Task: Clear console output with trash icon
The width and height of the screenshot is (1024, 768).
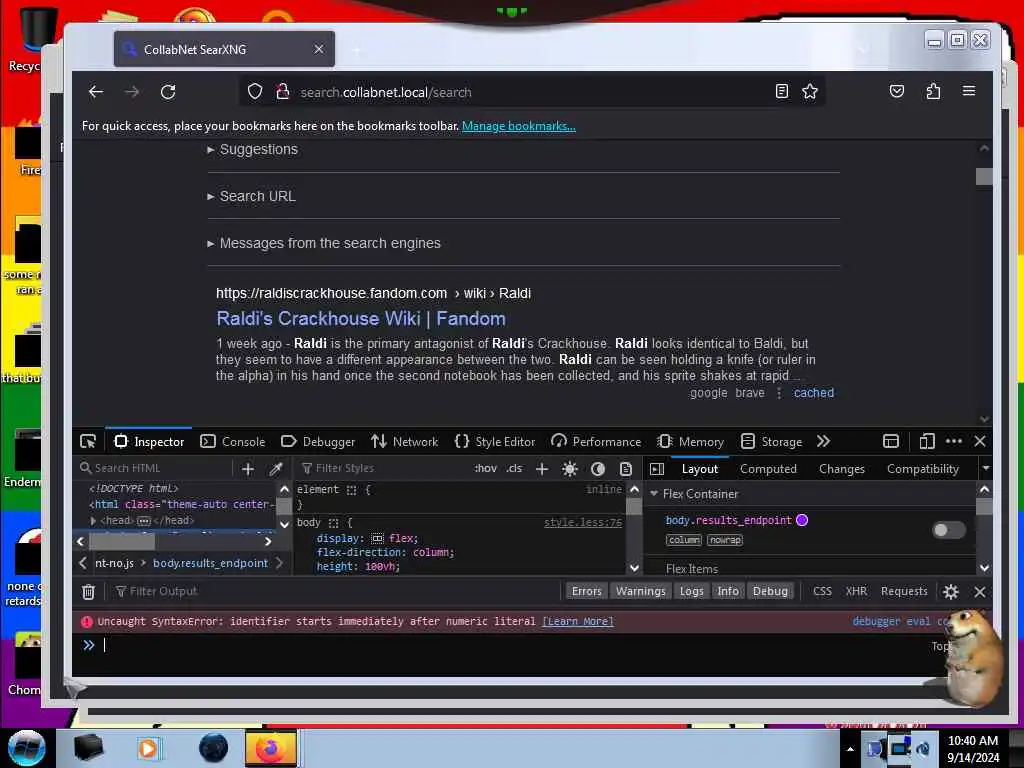Action: click(x=88, y=592)
